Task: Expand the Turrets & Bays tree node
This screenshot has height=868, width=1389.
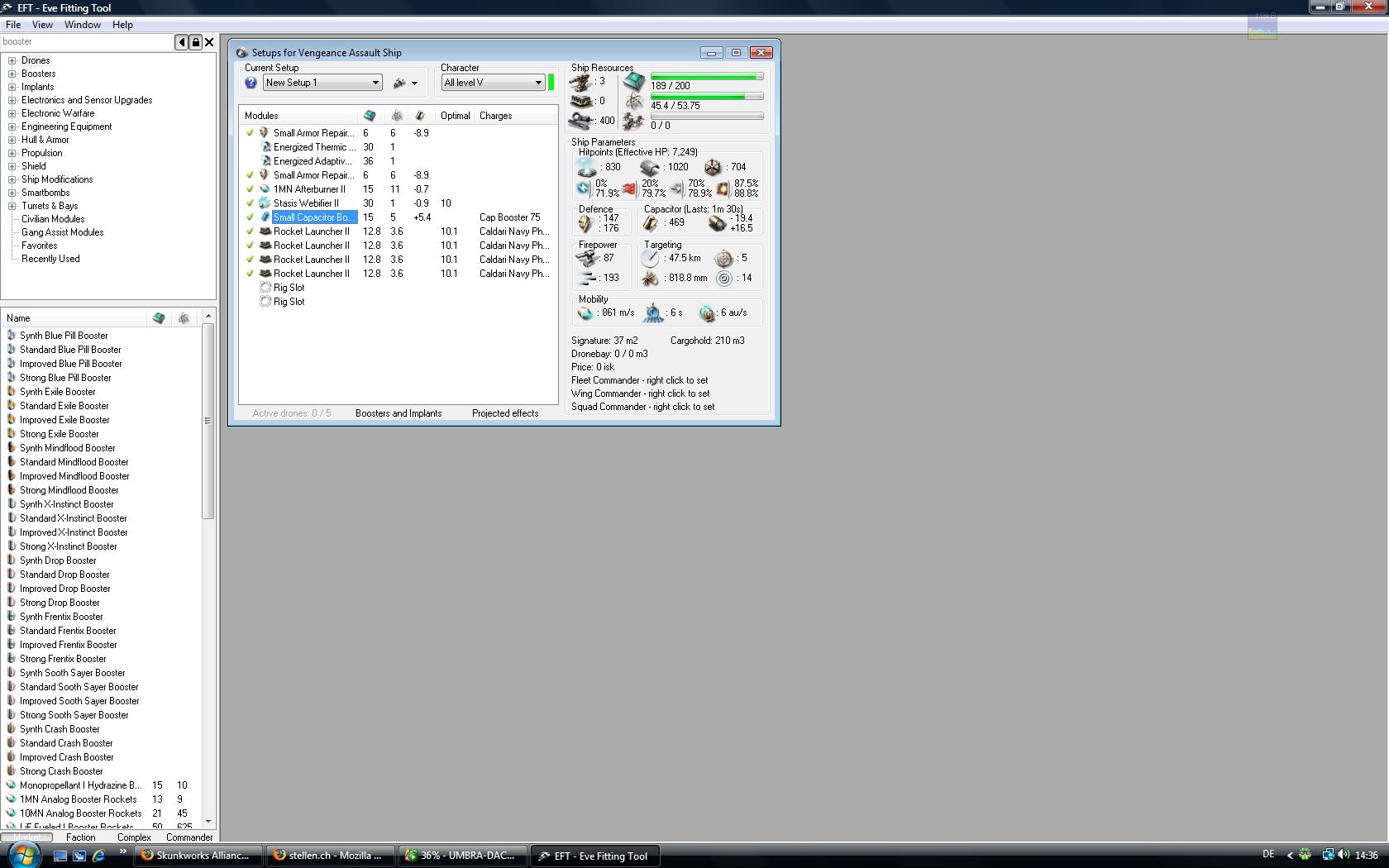Action: (12, 206)
